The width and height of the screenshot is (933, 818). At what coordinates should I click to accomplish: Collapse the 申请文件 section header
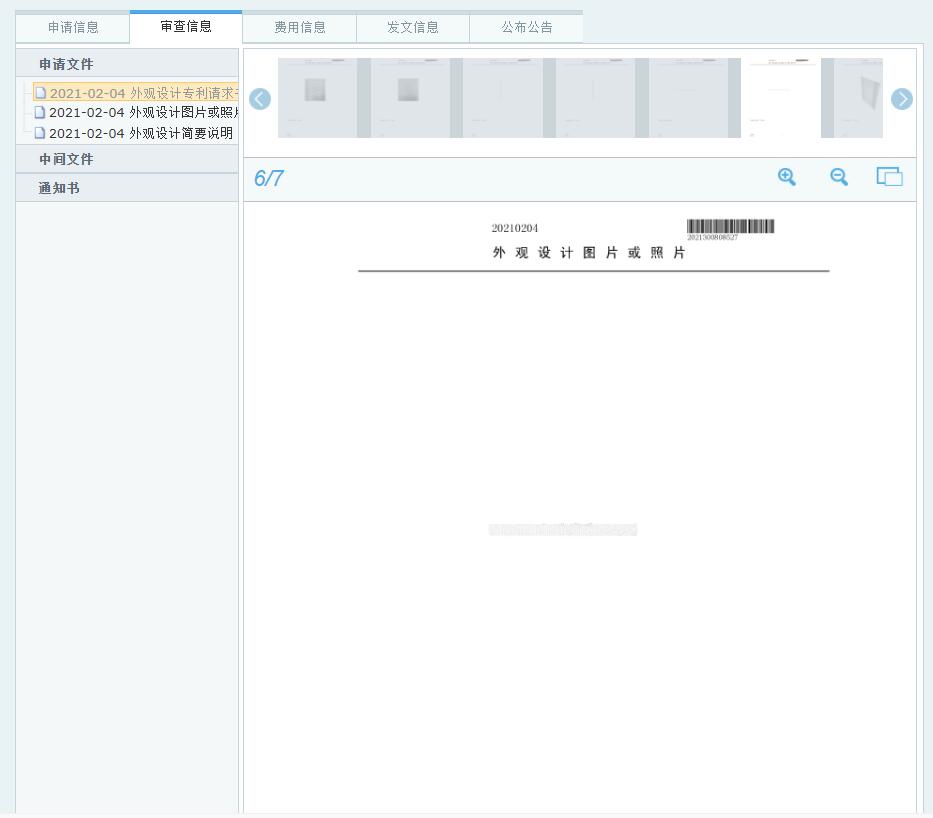(x=66, y=64)
